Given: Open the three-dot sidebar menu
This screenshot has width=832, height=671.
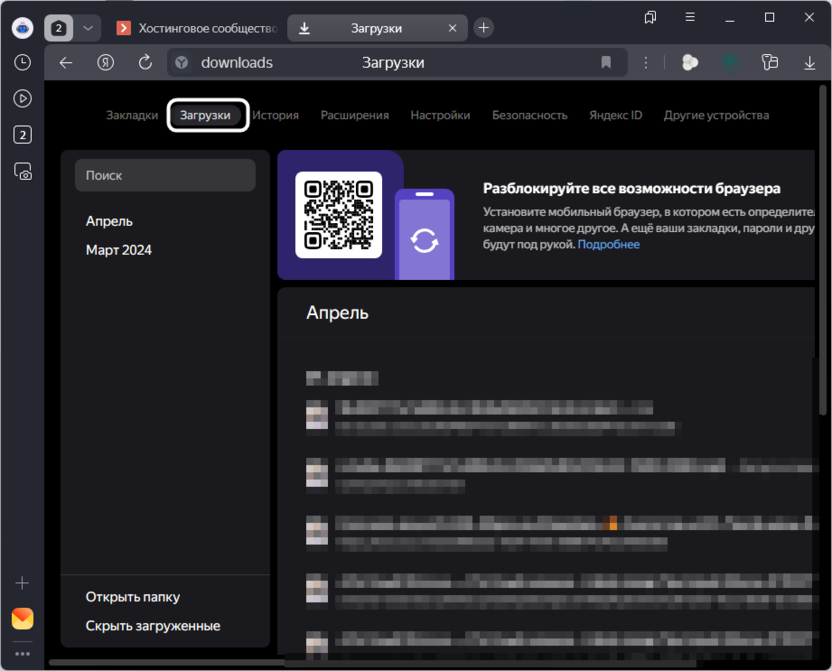Looking at the screenshot, I should pyautogui.click(x=22, y=654).
